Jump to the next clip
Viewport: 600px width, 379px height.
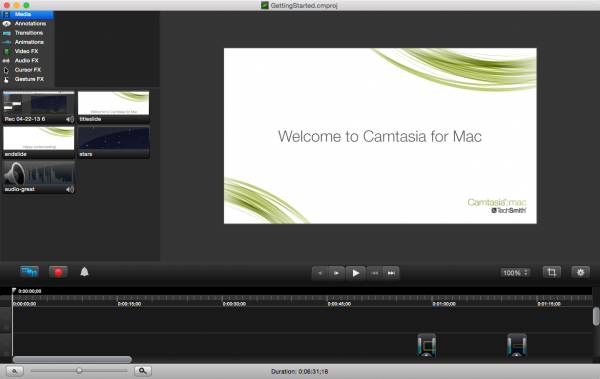(391, 273)
